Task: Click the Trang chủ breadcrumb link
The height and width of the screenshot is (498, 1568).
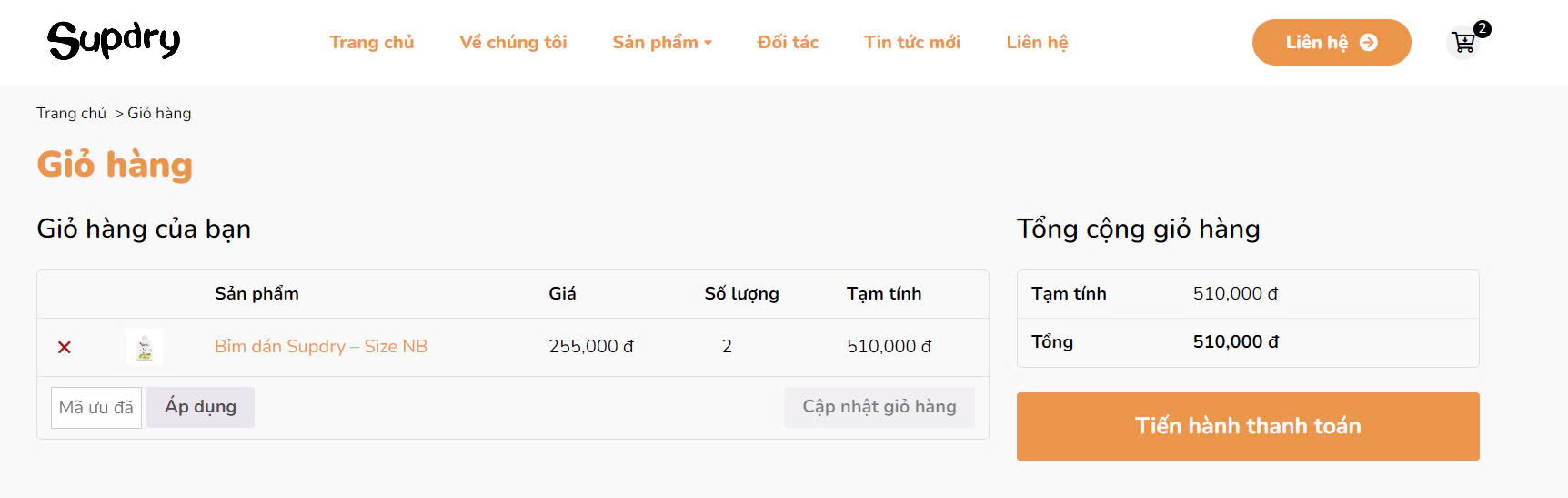Action: pyautogui.click(x=71, y=113)
